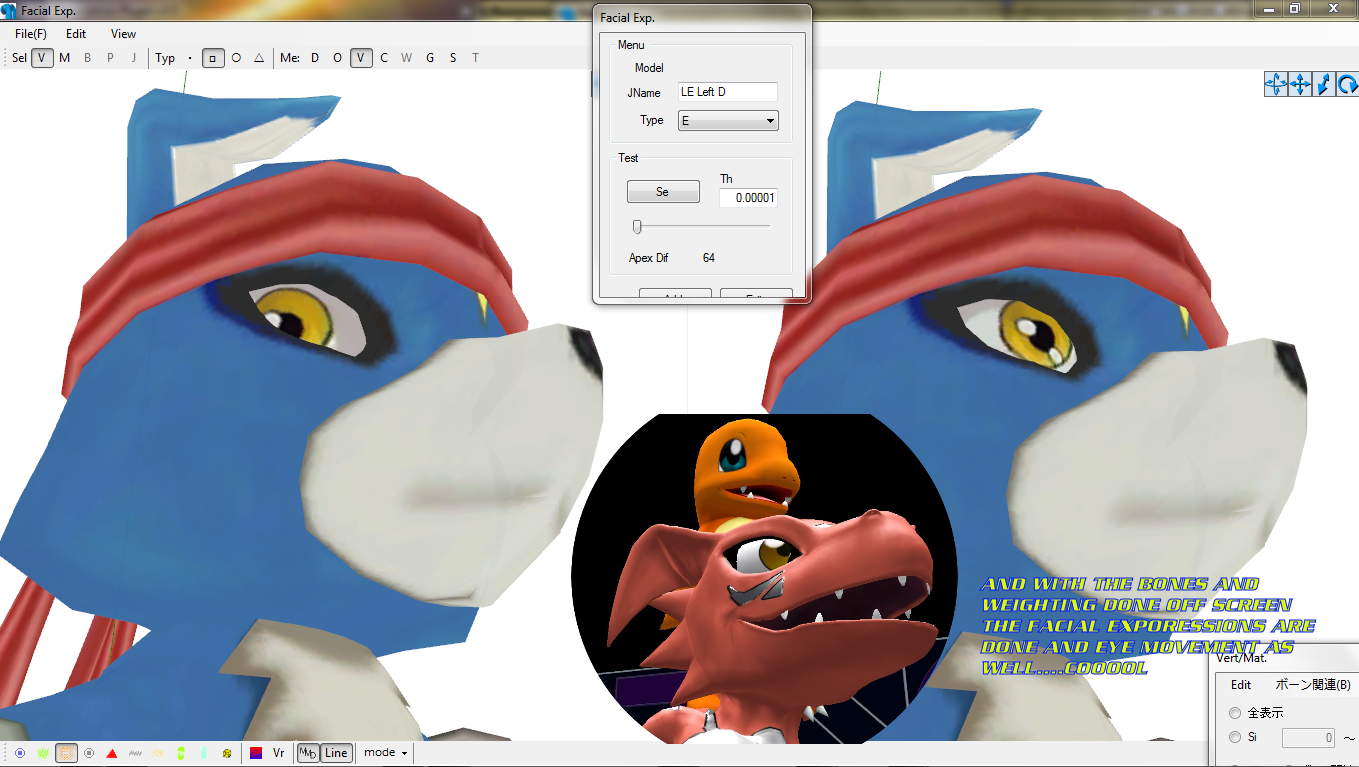
Task: Click the Model label in Menu group
Action: coord(649,68)
